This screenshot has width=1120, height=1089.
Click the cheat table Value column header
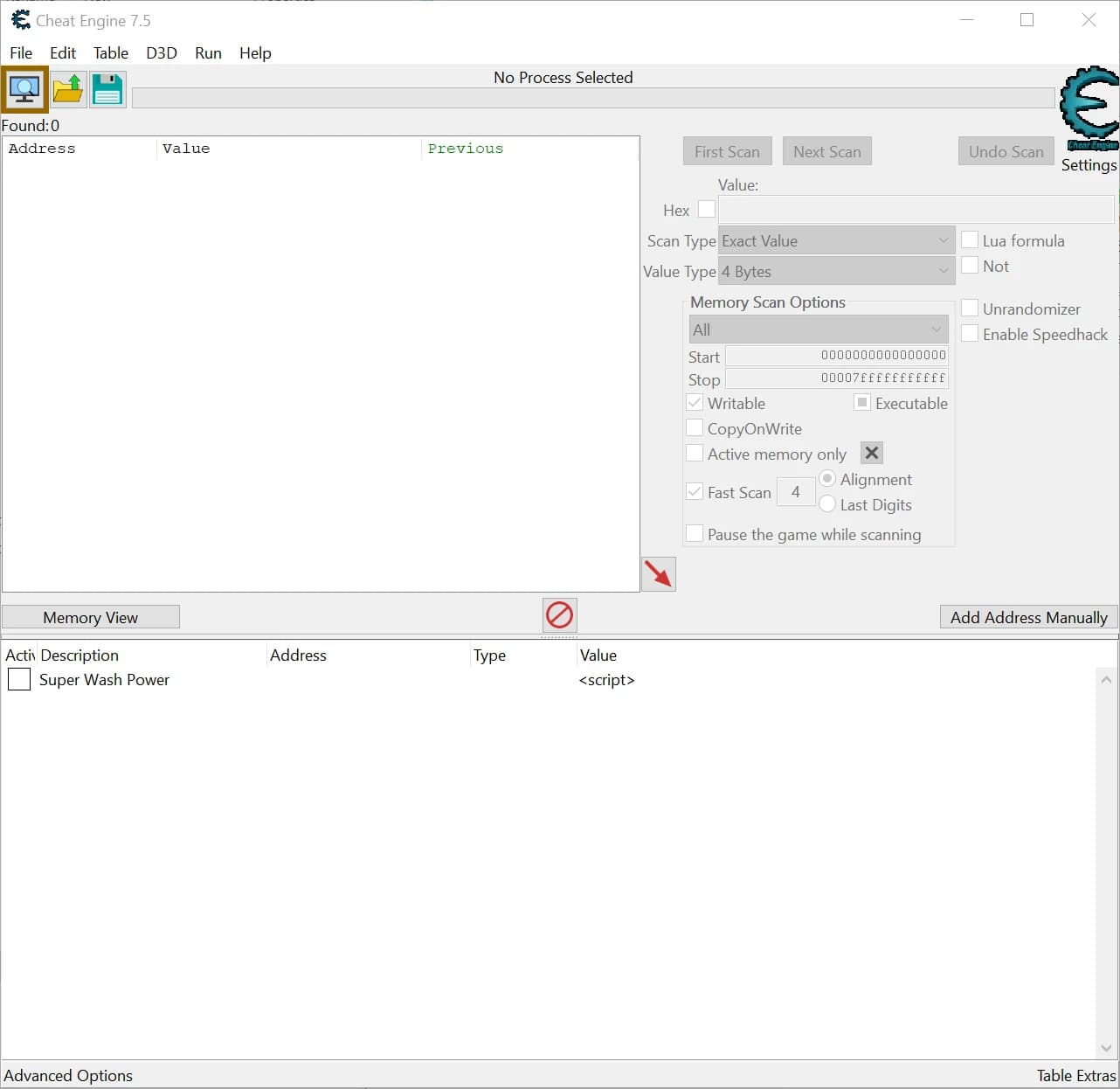tap(598, 655)
